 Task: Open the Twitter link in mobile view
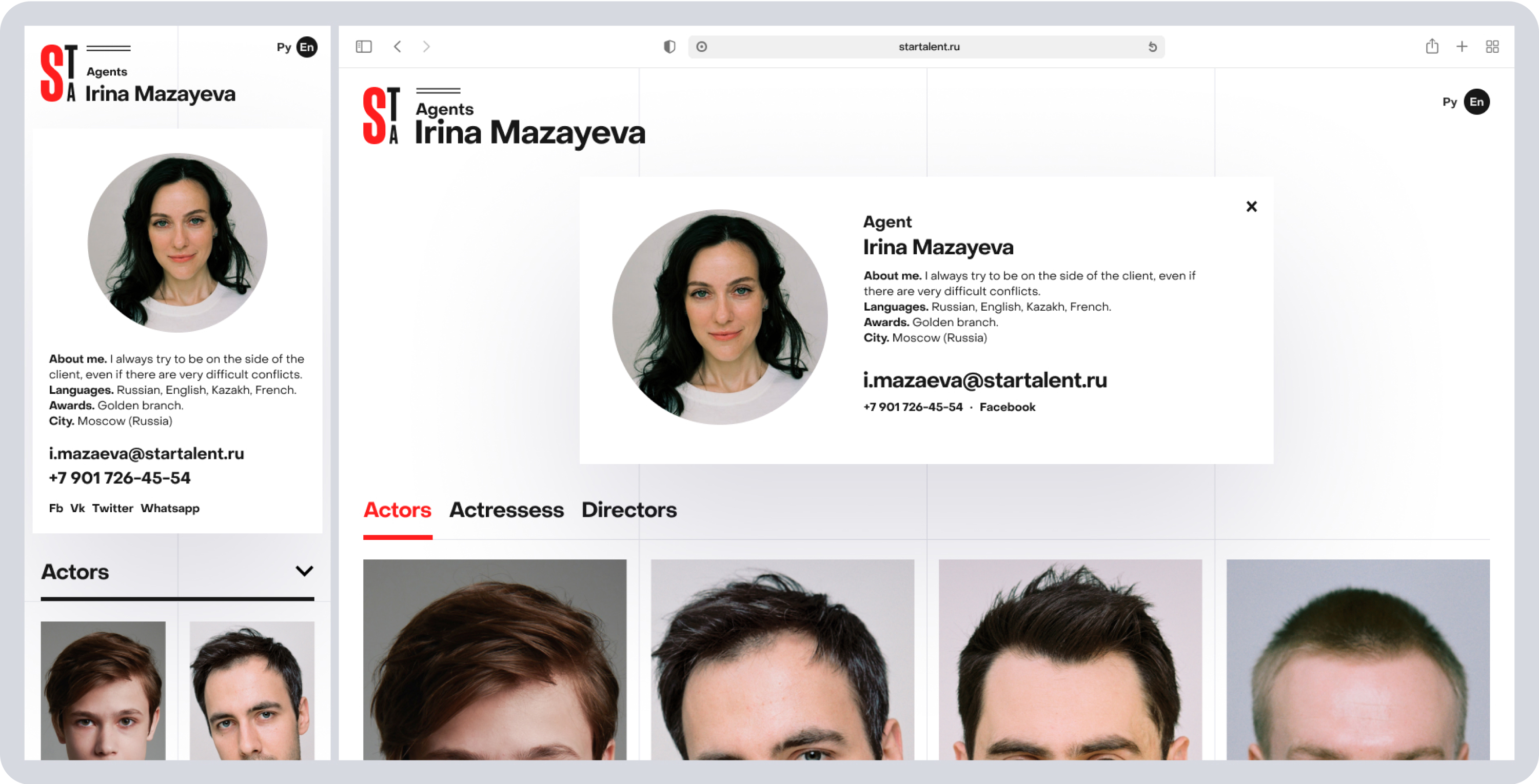pyautogui.click(x=112, y=508)
